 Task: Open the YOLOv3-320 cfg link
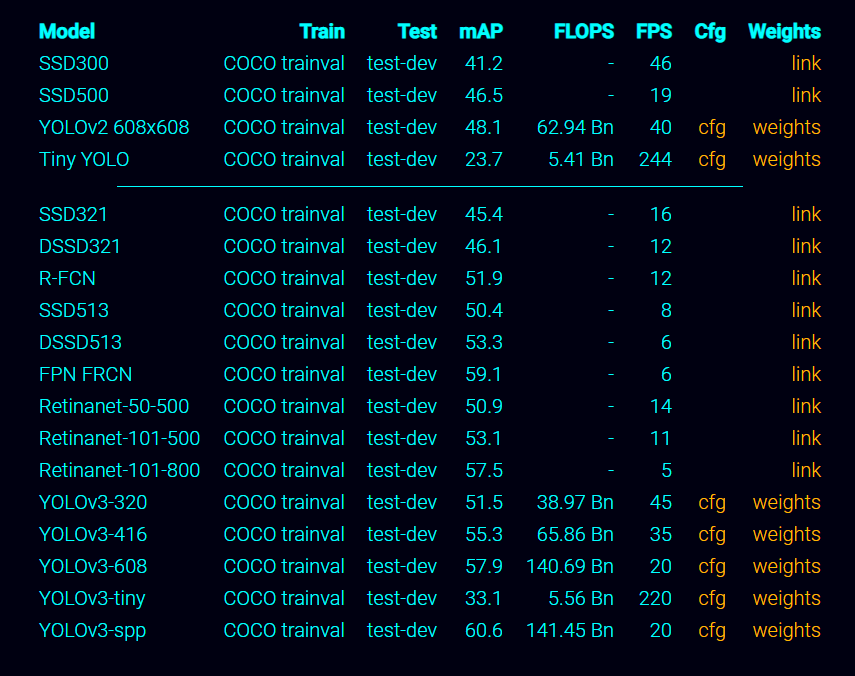(712, 503)
